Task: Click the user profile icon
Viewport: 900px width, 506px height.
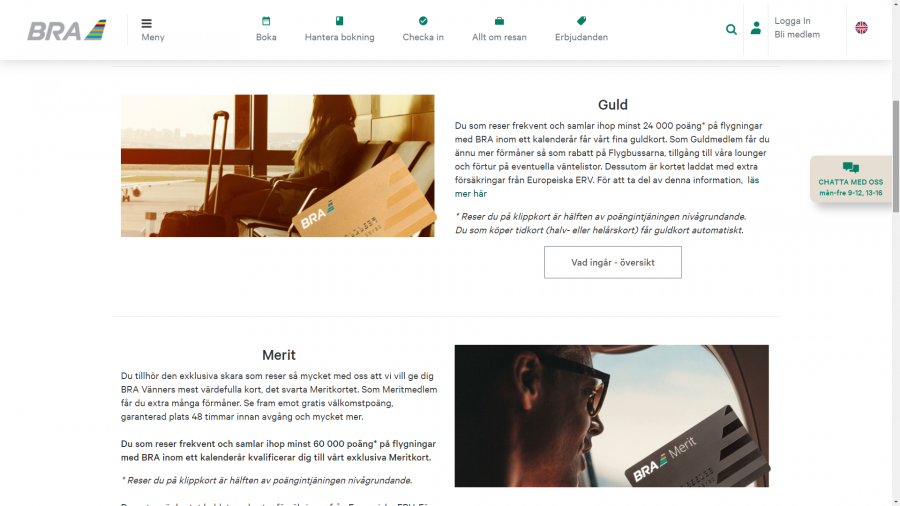Action: (756, 28)
